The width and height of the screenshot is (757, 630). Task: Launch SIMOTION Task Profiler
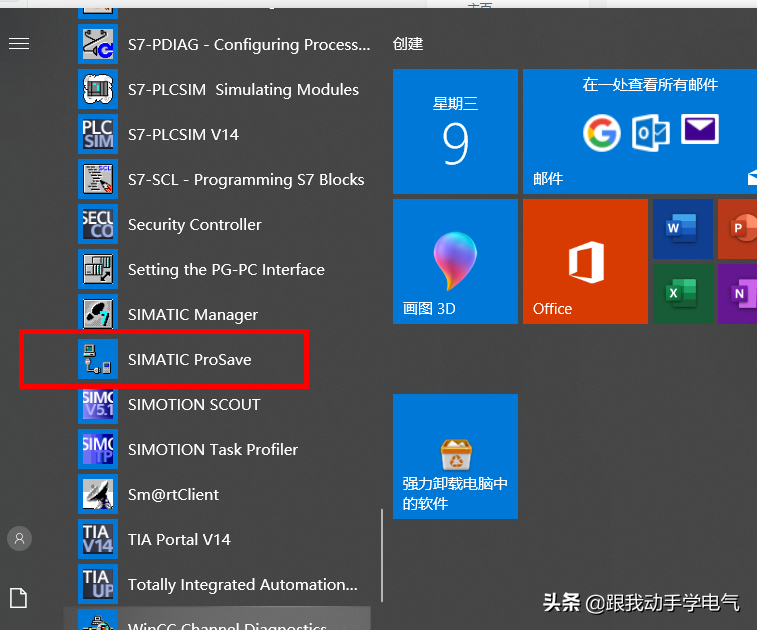[x=212, y=450]
